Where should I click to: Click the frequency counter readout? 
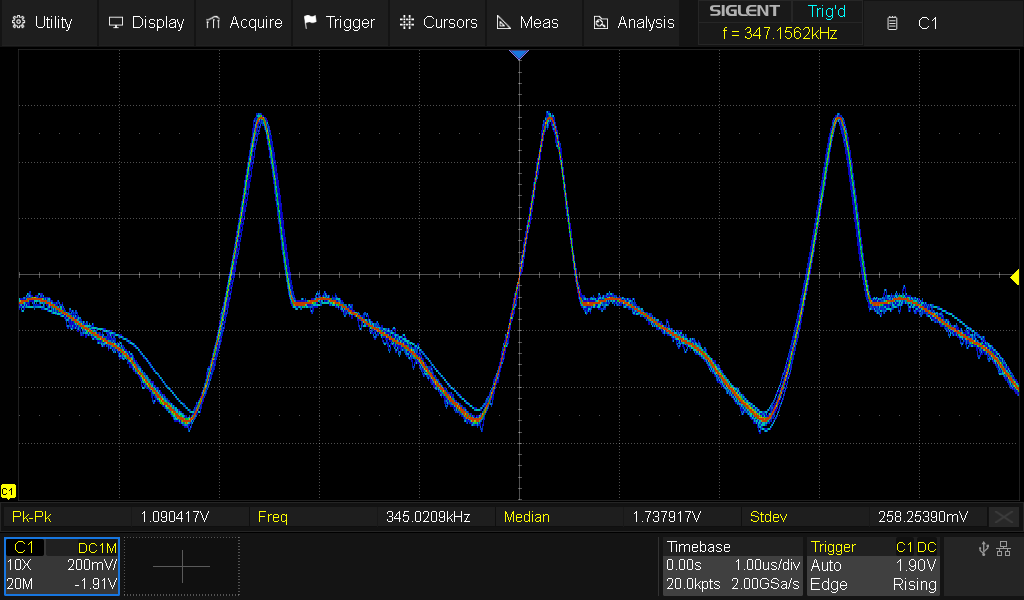pyautogui.click(x=779, y=33)
